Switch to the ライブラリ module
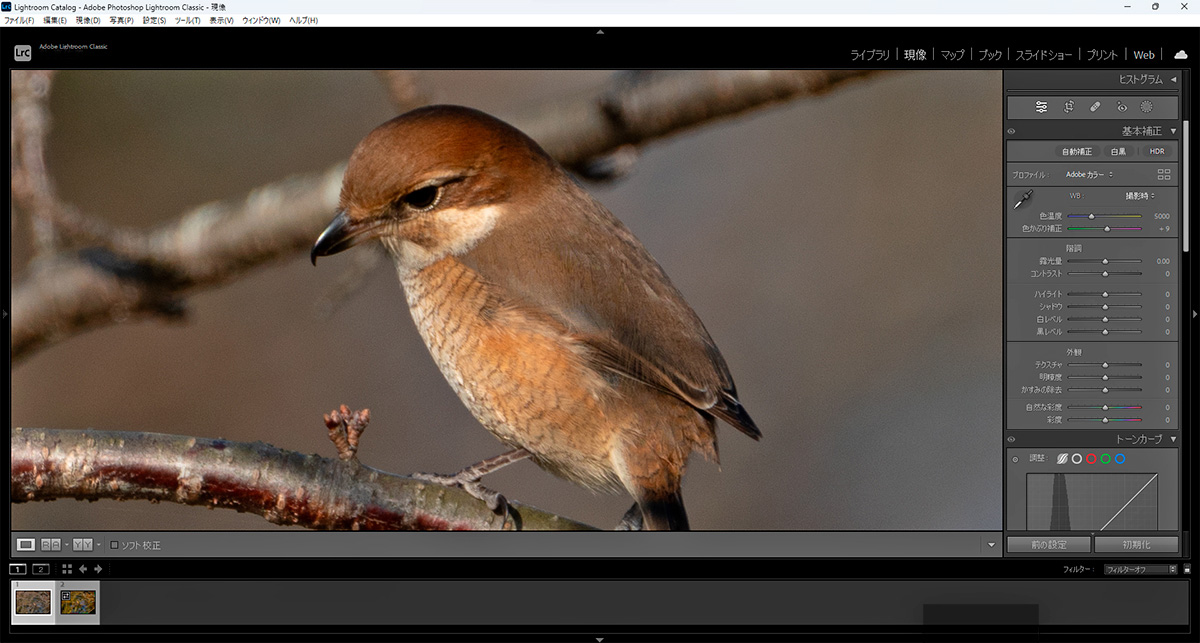1200x643 pixels. point(869,55)
